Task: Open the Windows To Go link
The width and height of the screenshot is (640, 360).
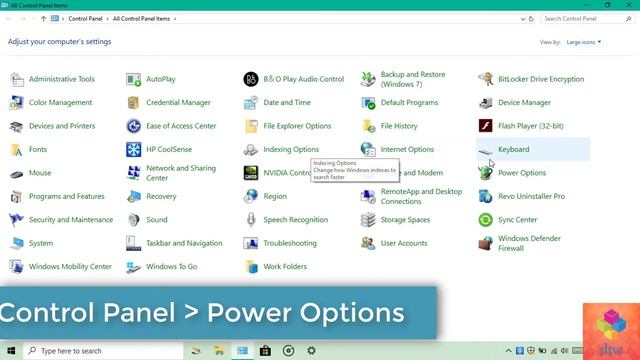Action: tap(171, 267)
